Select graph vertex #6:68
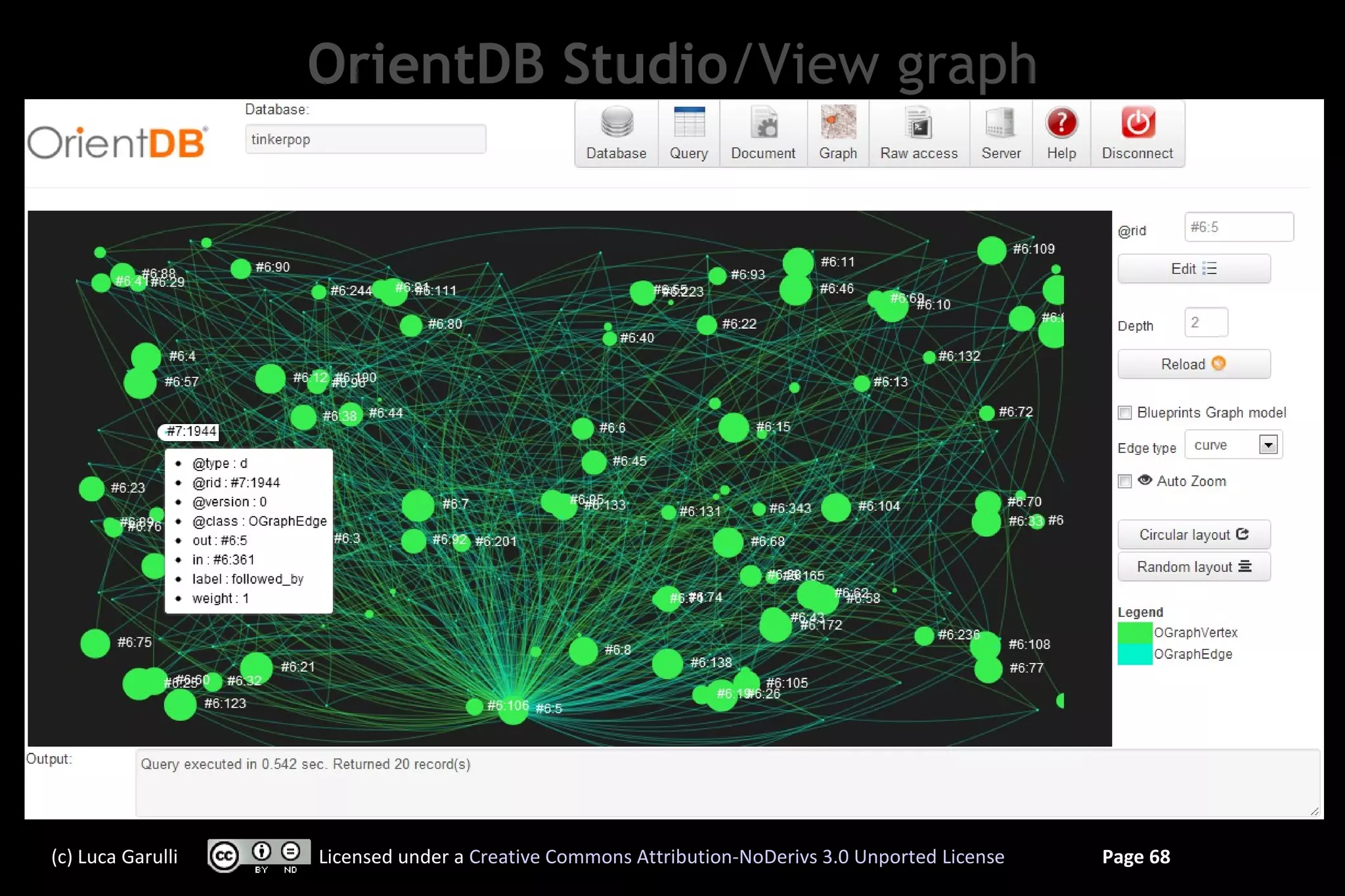 click(728, 542)
